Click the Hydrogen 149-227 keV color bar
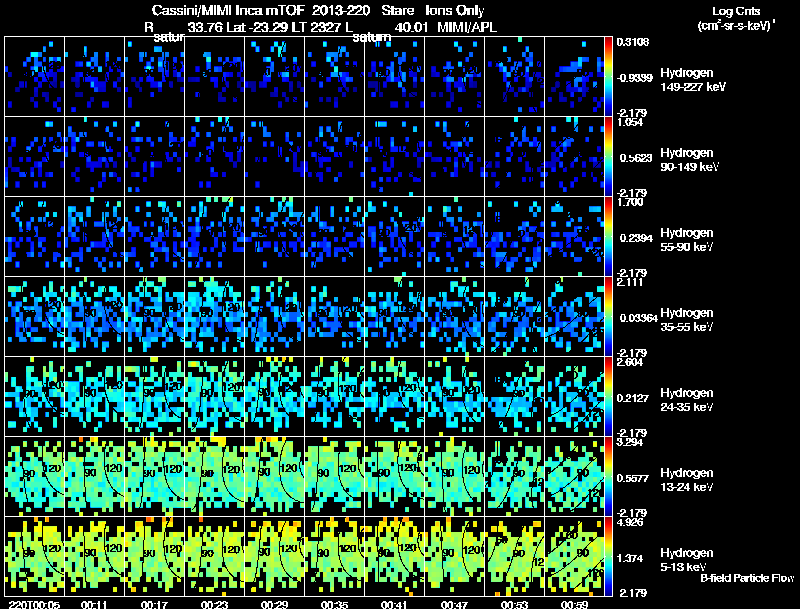 point(611,75)
